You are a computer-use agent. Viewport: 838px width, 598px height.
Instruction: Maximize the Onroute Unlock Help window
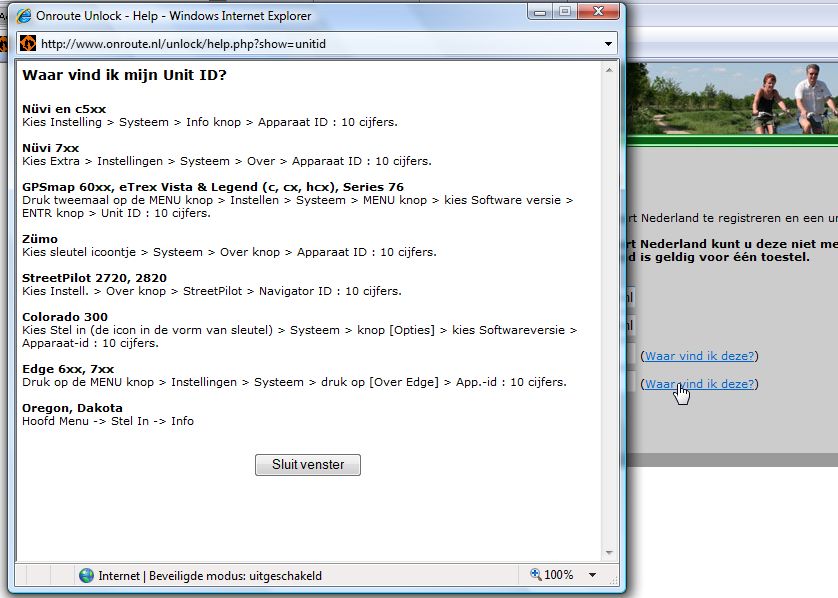click(565, 12)
